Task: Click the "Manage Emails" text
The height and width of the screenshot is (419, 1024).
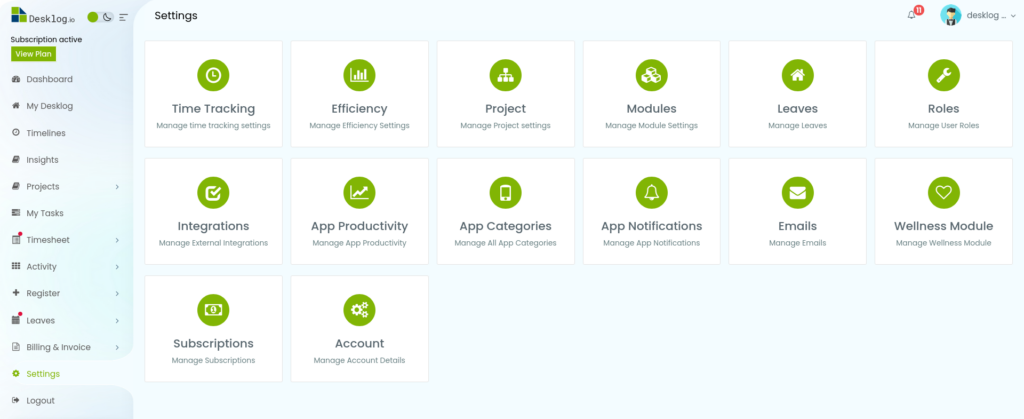Action: point(797,243)
